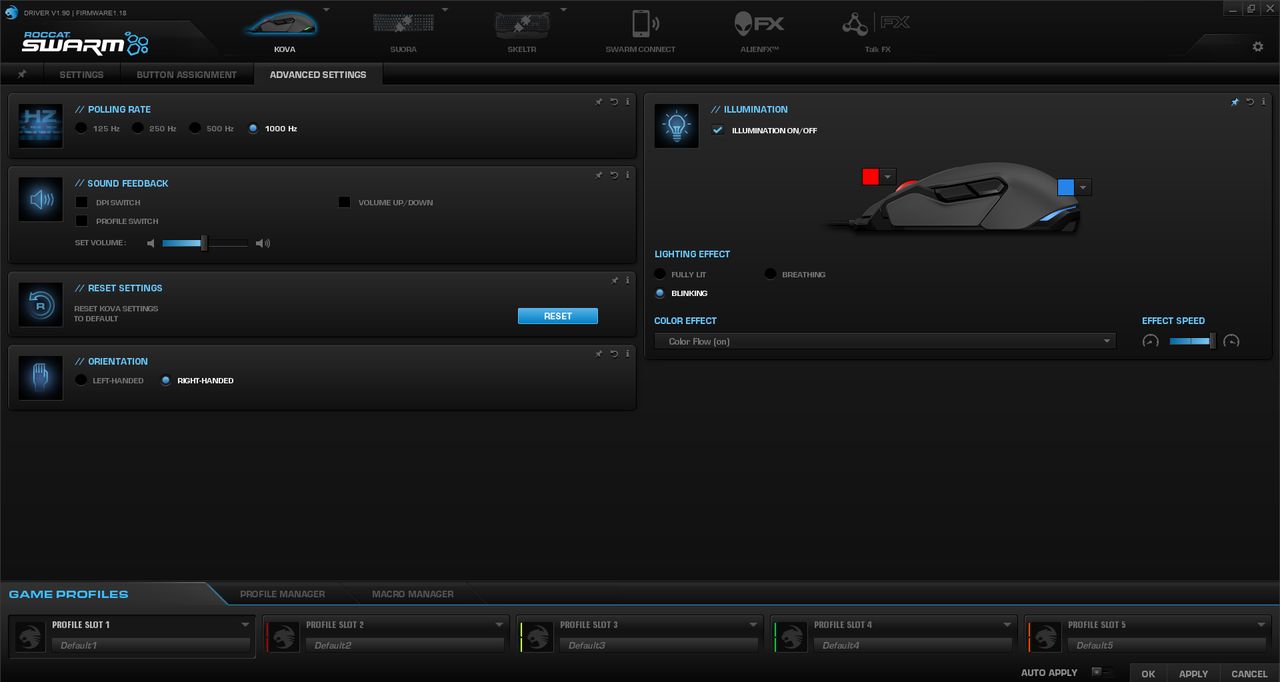
Task: Select 500 Hz polling rate
Action: pos(195,128)
